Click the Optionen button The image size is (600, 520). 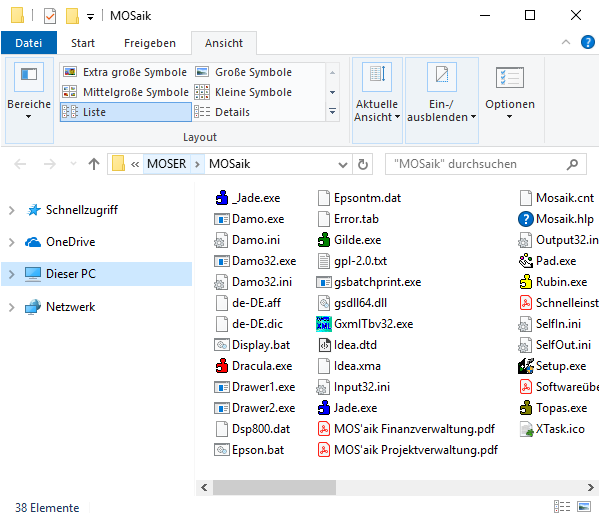[509, 95]
